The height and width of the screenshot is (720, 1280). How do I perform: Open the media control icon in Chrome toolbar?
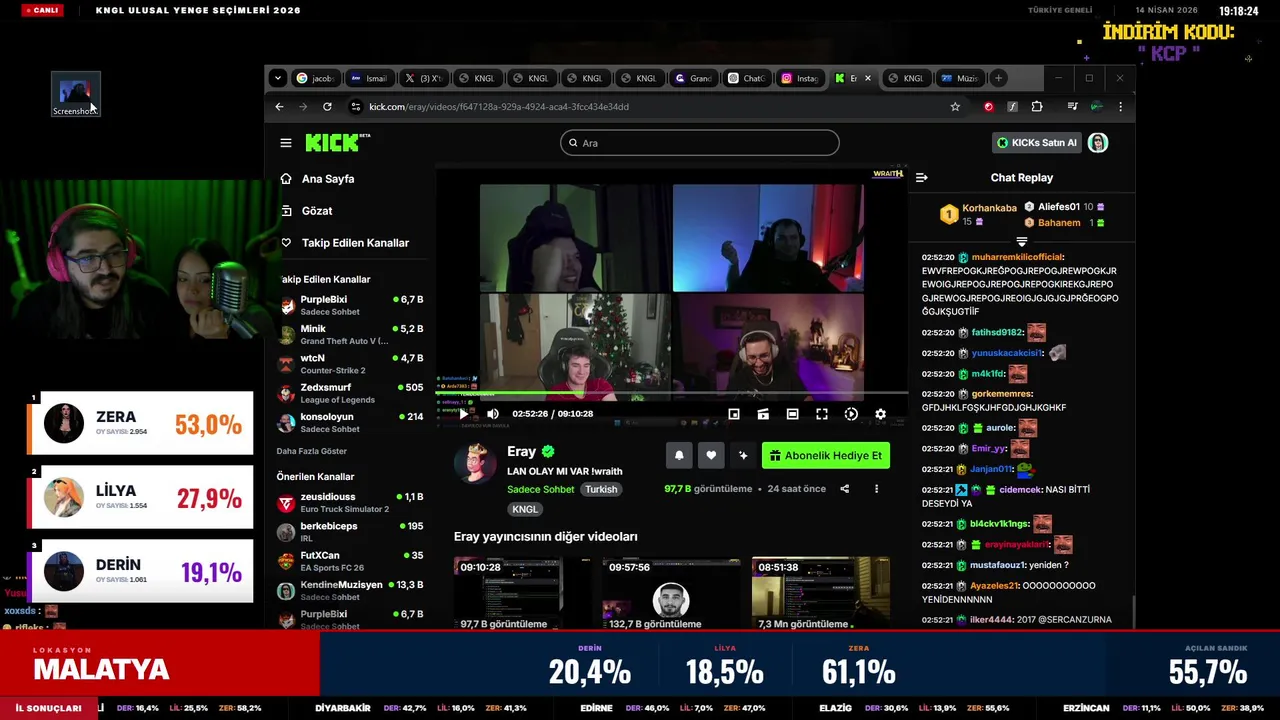tap(1072, 107)
